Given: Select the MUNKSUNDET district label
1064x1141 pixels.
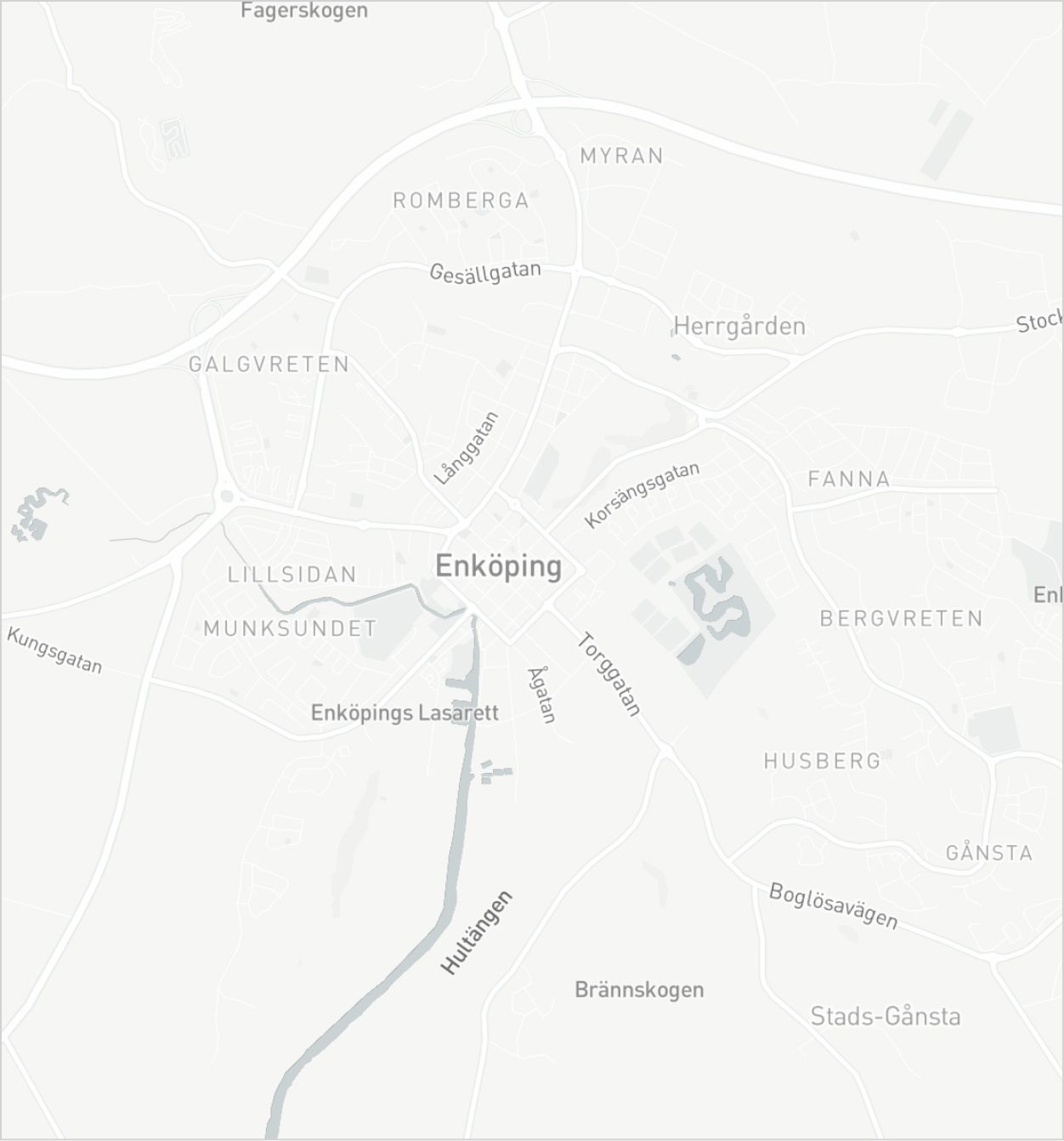Looking at the screenshot, I should coord(290,628).
